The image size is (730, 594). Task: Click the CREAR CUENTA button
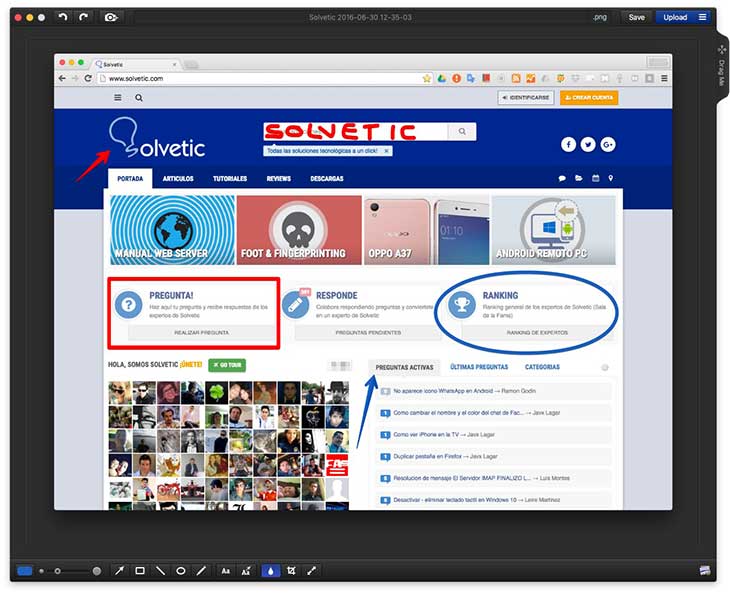tap(589, 98)
